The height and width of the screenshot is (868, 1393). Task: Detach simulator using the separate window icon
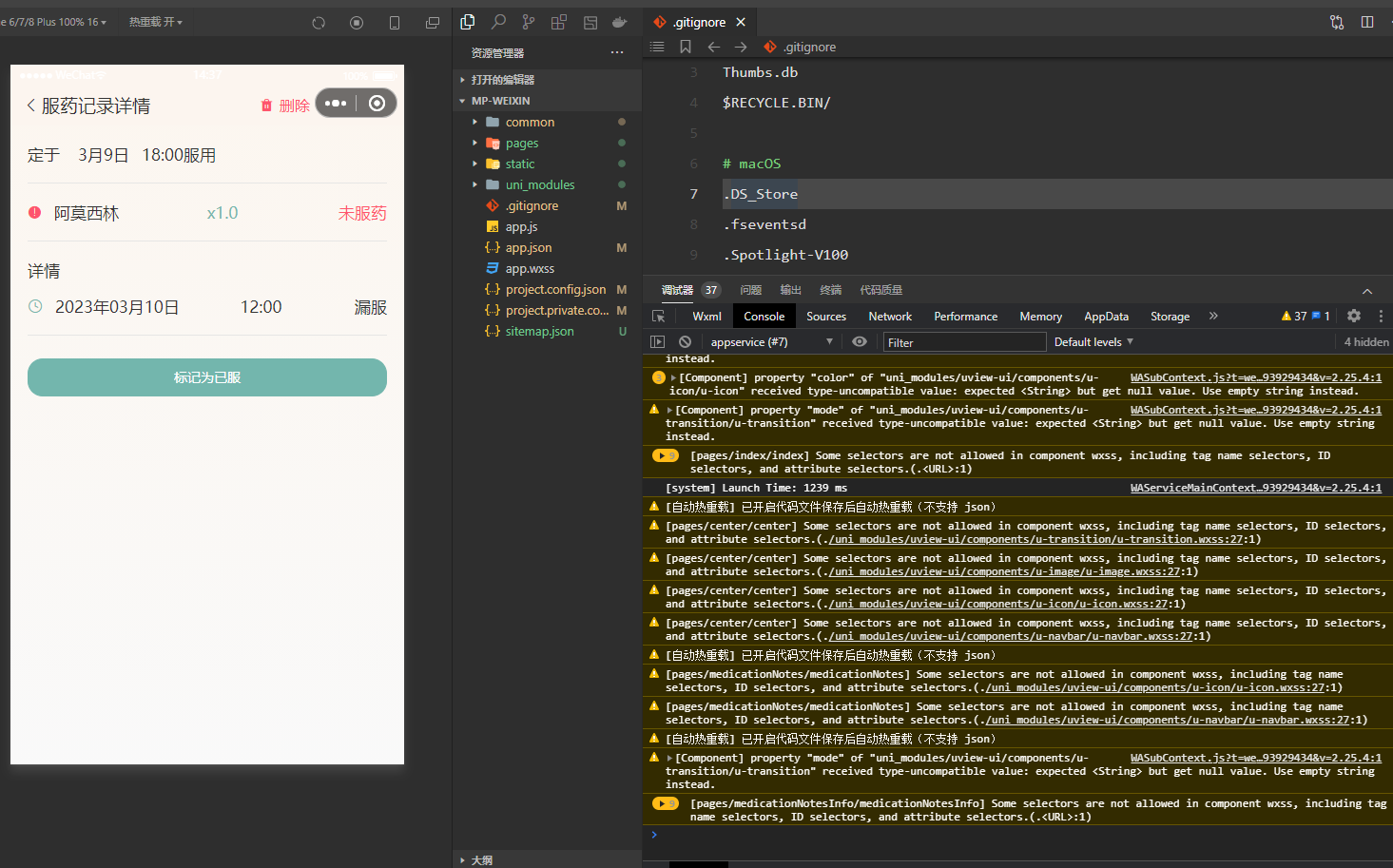pos(433,22)
